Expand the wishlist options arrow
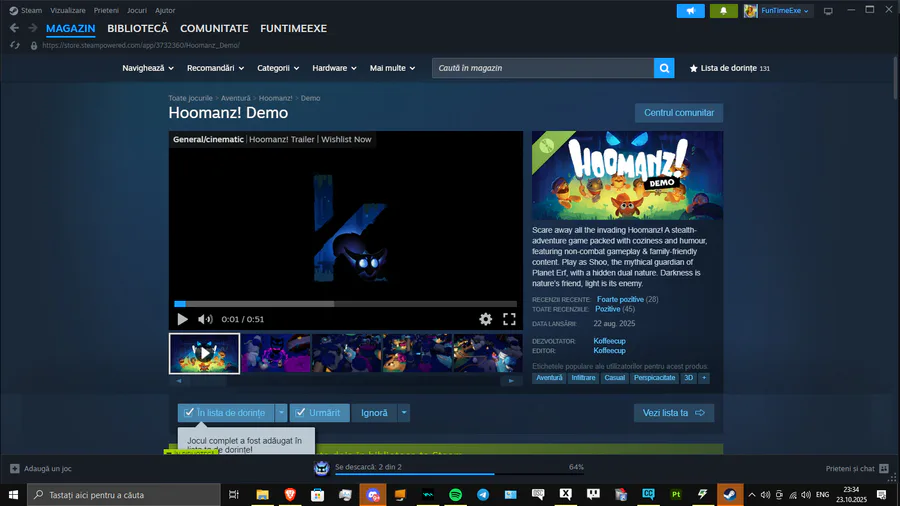The image size is (900, 506). (x=281, y=412)
